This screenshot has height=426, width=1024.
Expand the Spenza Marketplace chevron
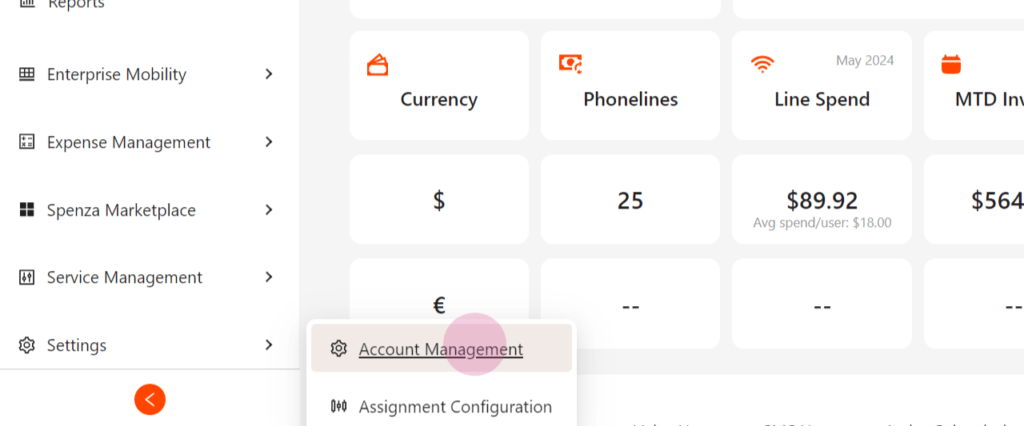click(x=268, y=210)
